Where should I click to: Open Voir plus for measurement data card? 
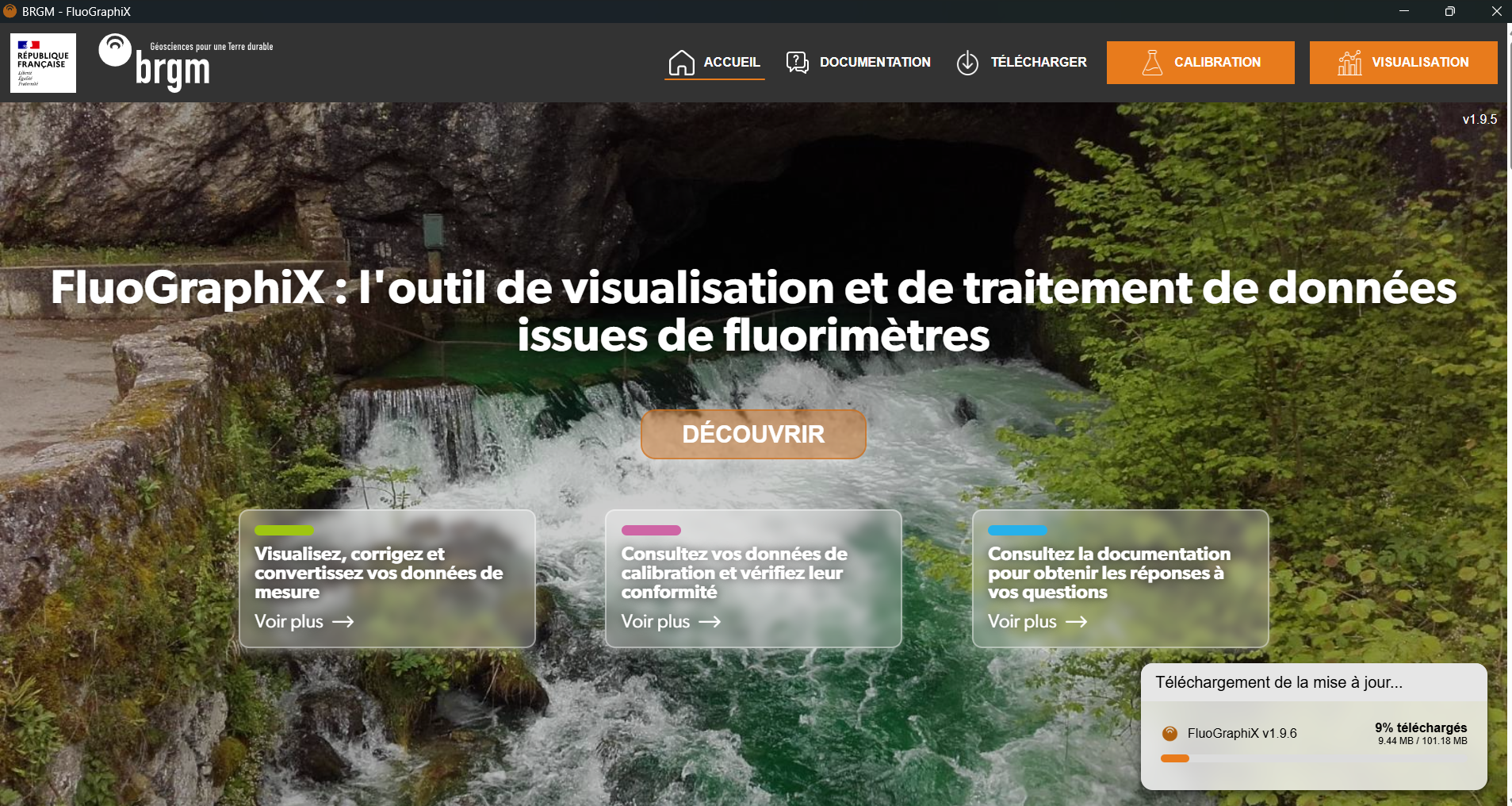coord(289,621)
